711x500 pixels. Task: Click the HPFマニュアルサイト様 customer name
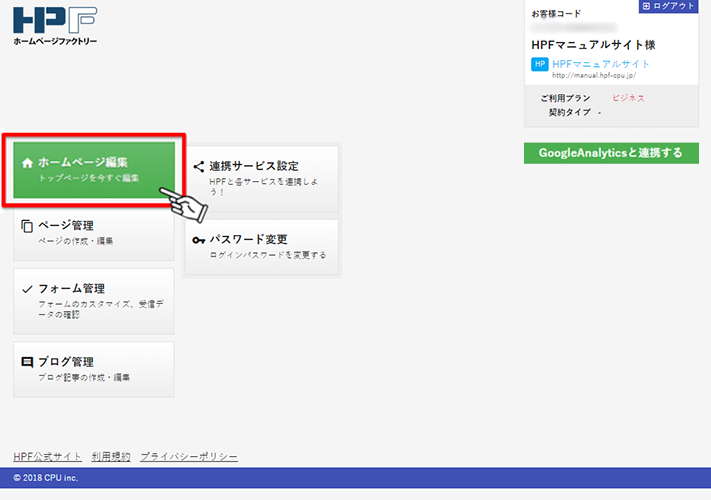click(x=594, y=45)
